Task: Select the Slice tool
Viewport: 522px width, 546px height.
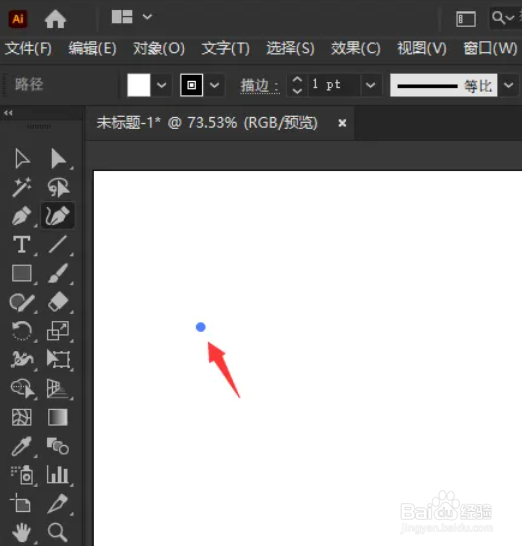Action: [x=58, y=504]
